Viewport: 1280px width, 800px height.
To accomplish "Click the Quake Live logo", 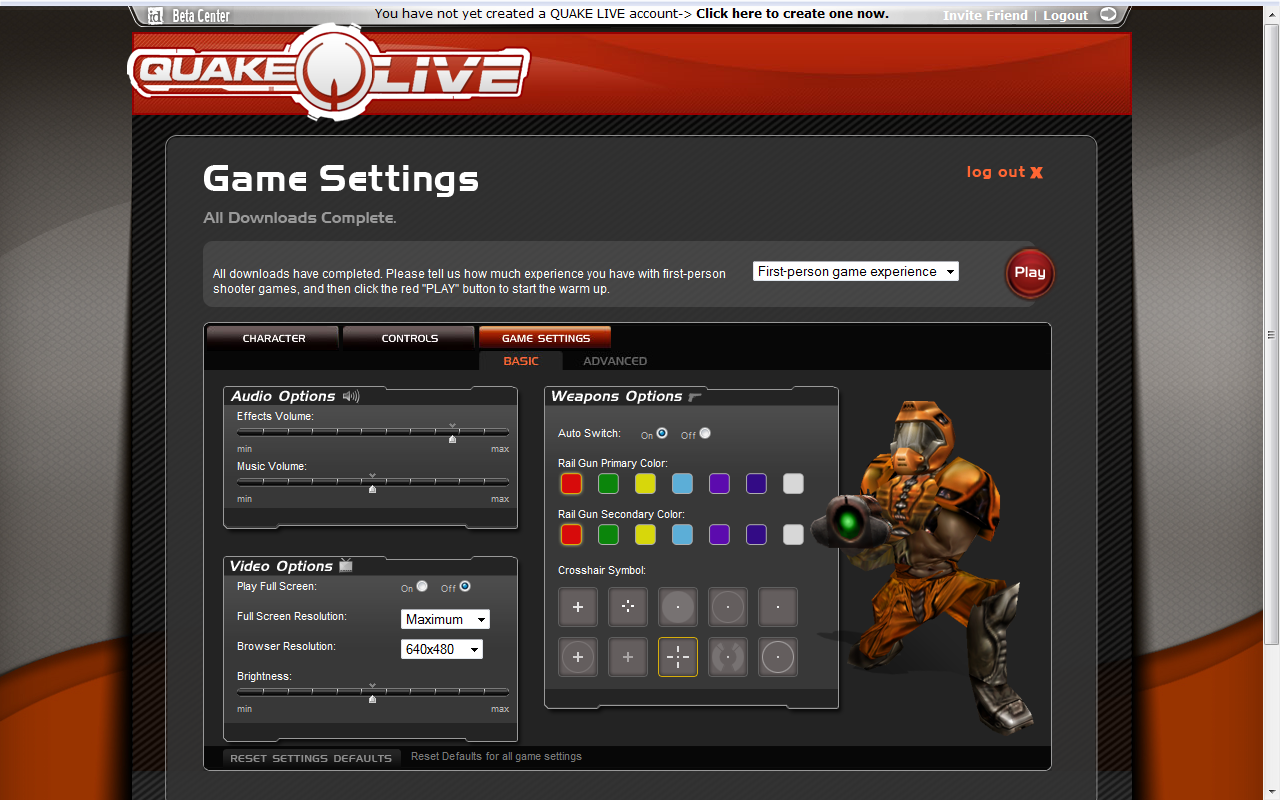I will pos(328,73).
